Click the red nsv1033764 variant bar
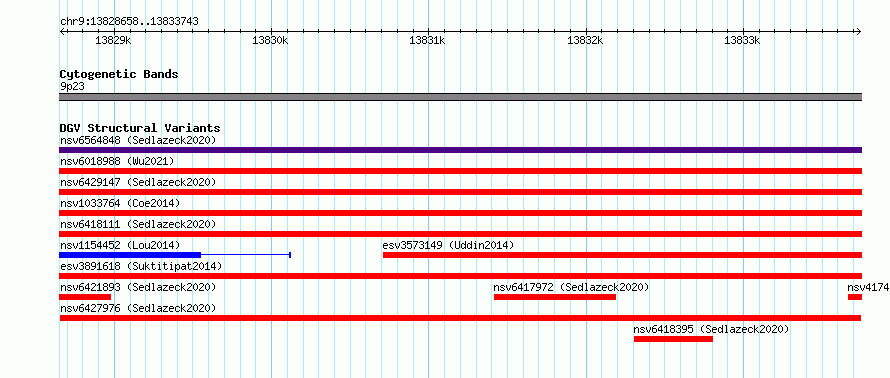 tap(460, 213)
